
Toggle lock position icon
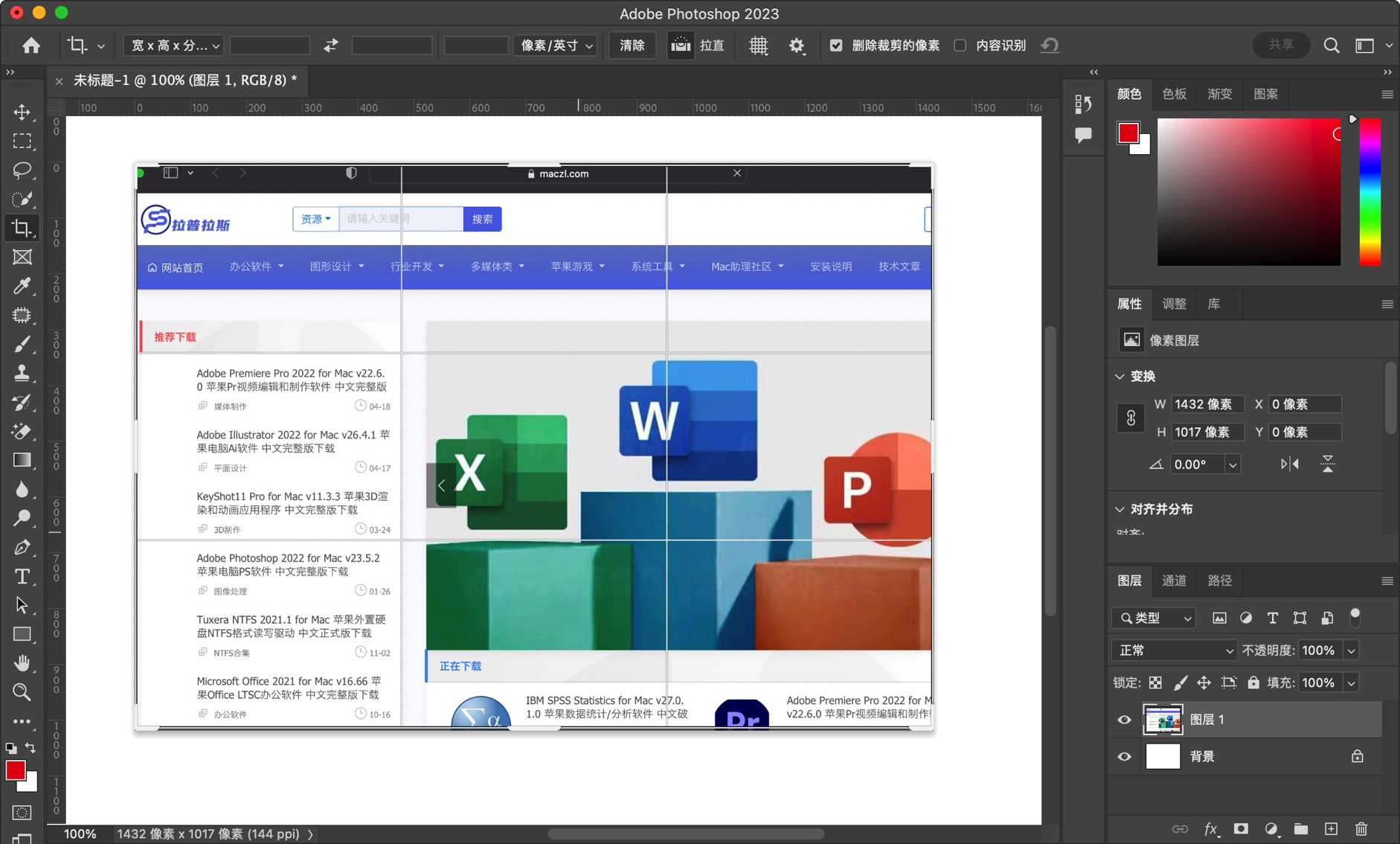[1204, 682]
